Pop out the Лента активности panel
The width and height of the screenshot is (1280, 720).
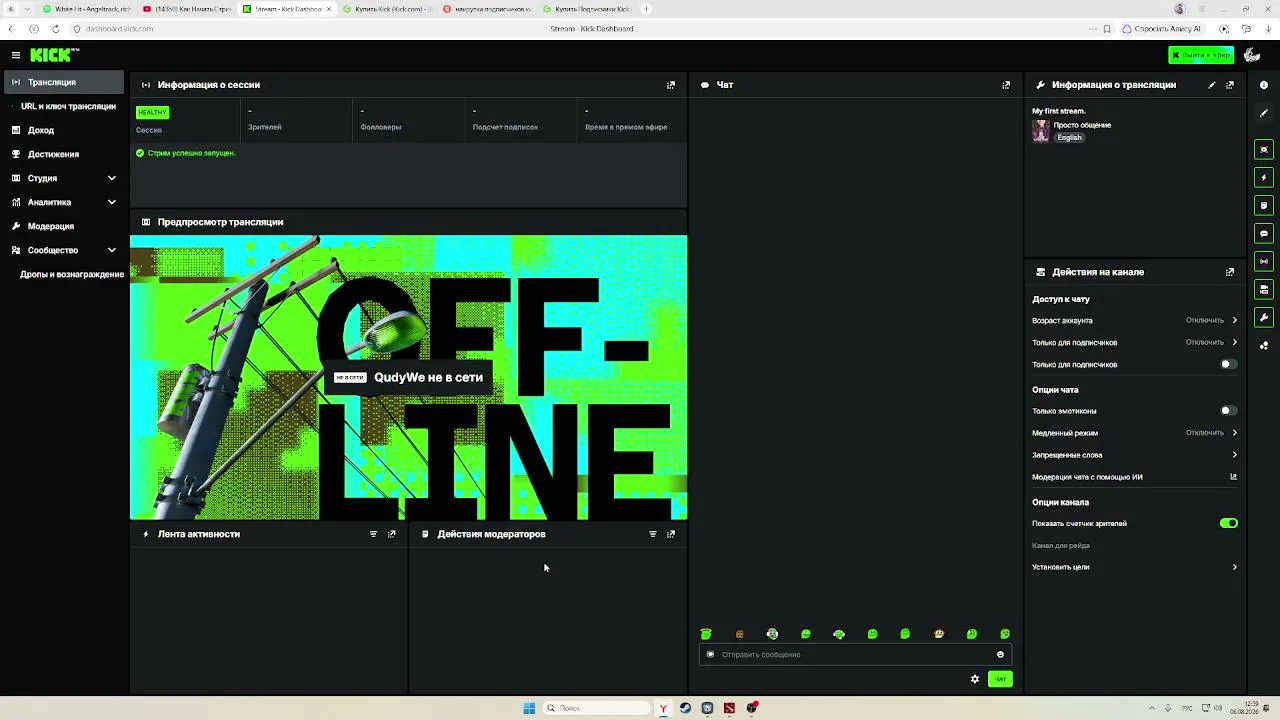[392, 534]
